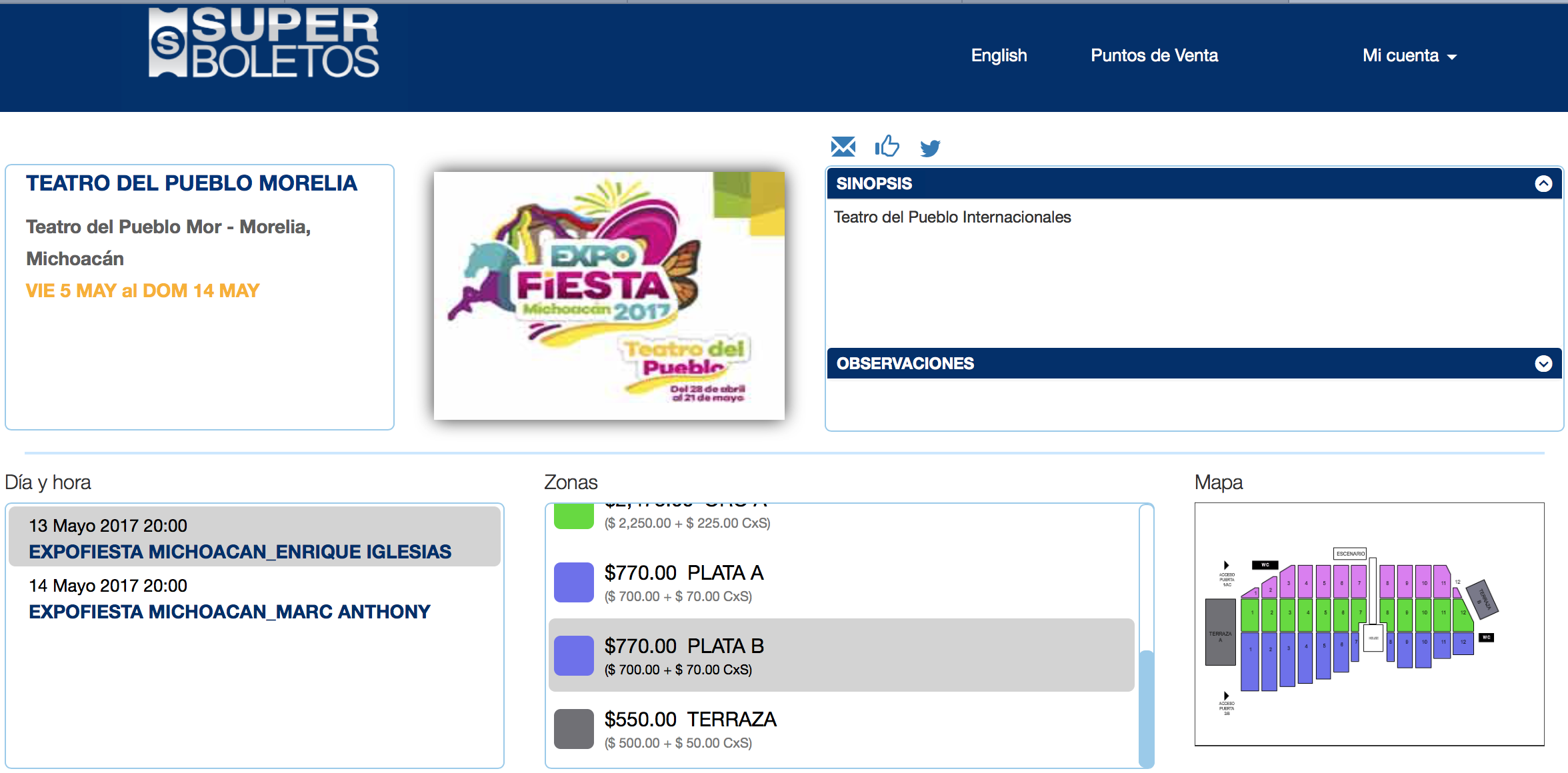
Task: Click the Zonas list scrollbar thumb
Action: point(1146,708)
